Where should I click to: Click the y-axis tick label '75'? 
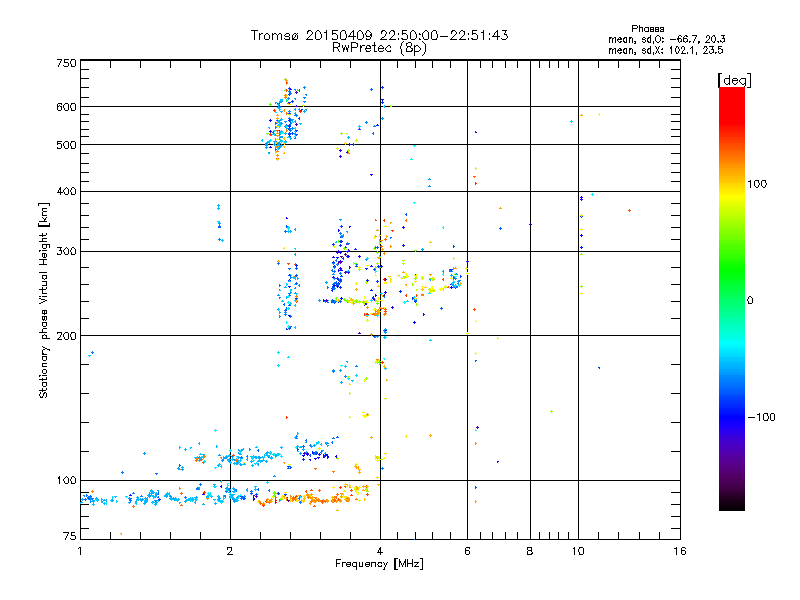pos(70,536)
